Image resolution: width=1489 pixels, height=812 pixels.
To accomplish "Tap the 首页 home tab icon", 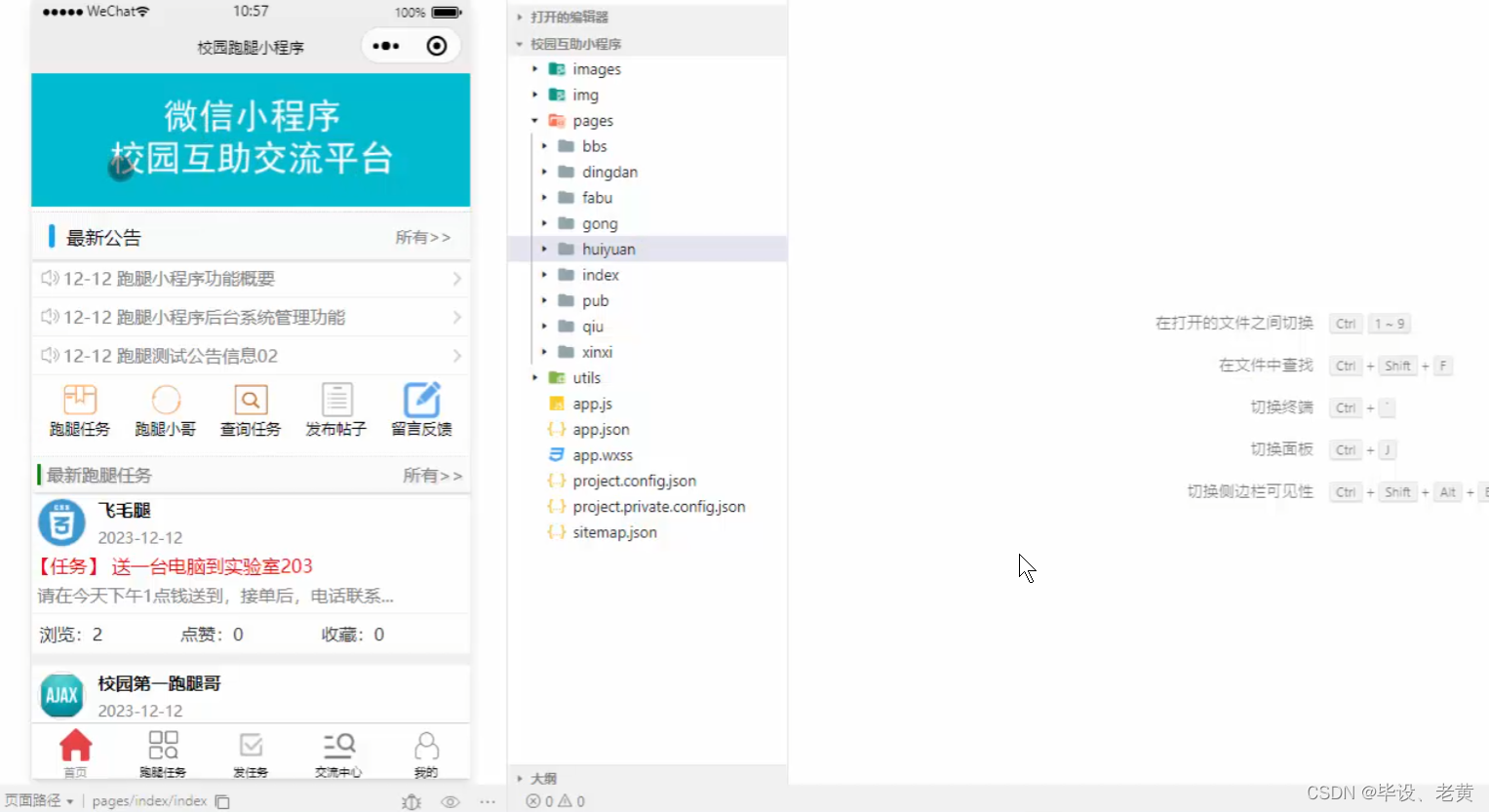I will click(x=75, y=745).
